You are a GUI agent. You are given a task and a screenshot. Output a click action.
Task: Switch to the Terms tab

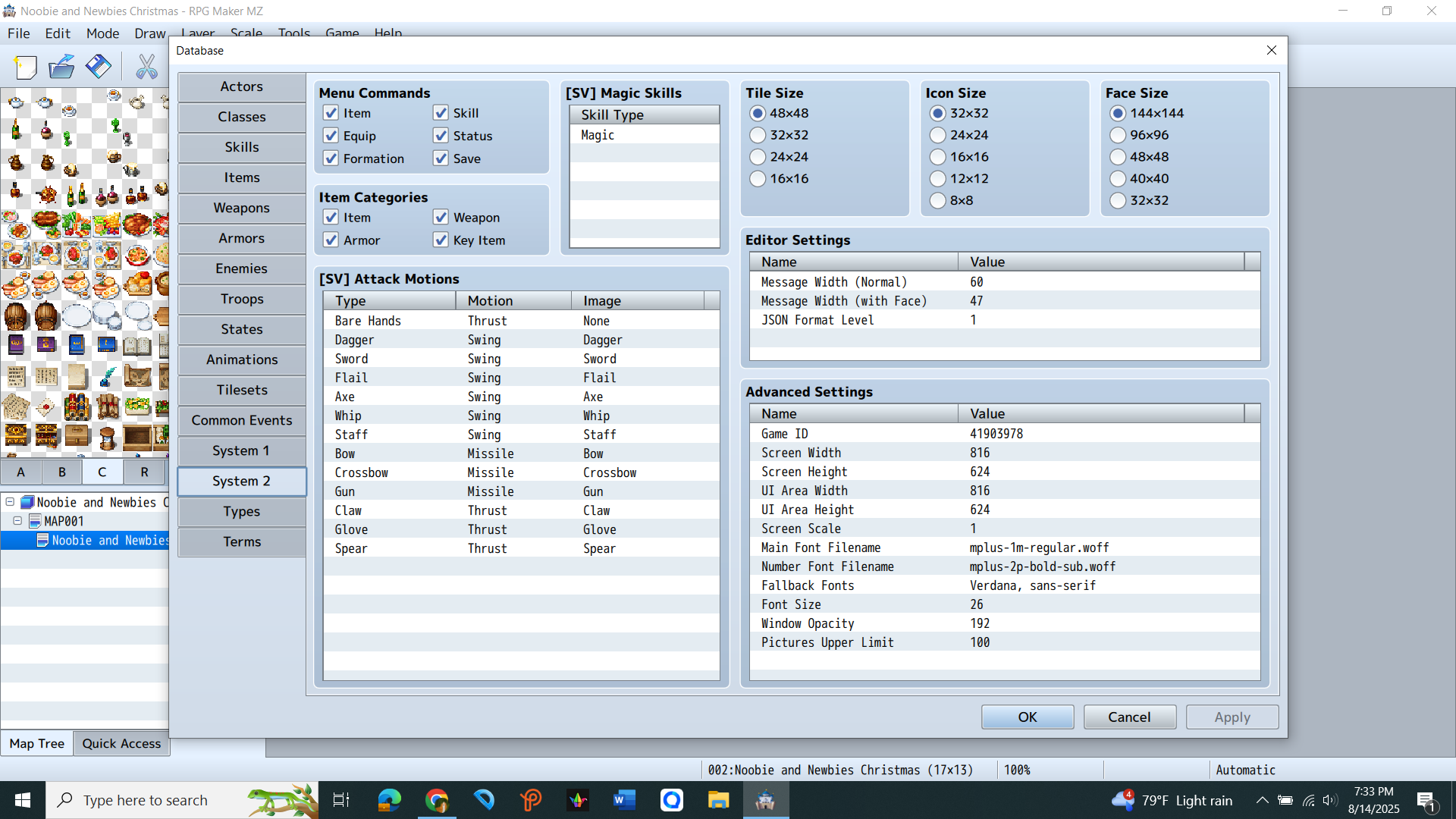[242, 542]
